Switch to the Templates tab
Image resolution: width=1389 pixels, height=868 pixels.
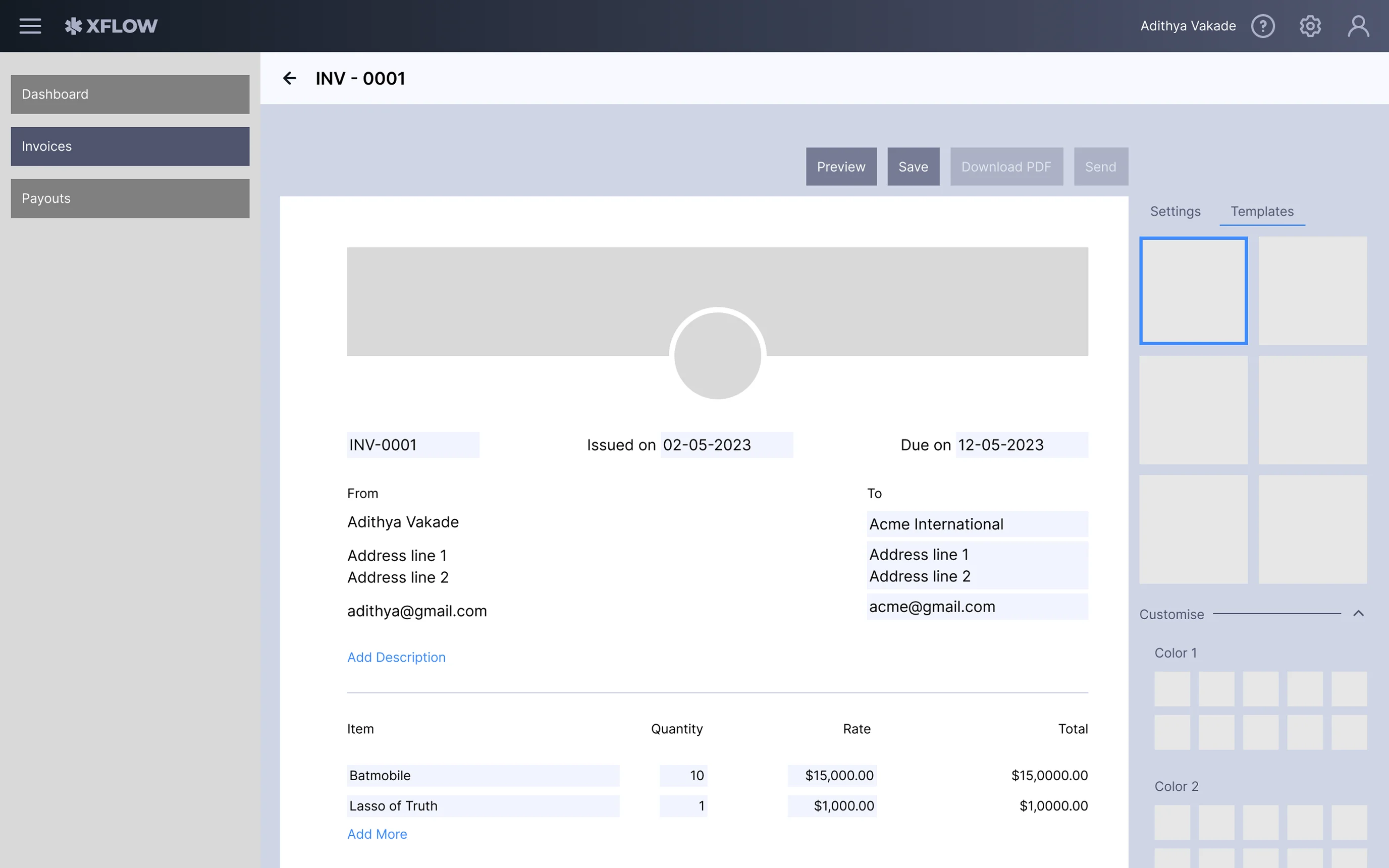[x=1262, y=211]
